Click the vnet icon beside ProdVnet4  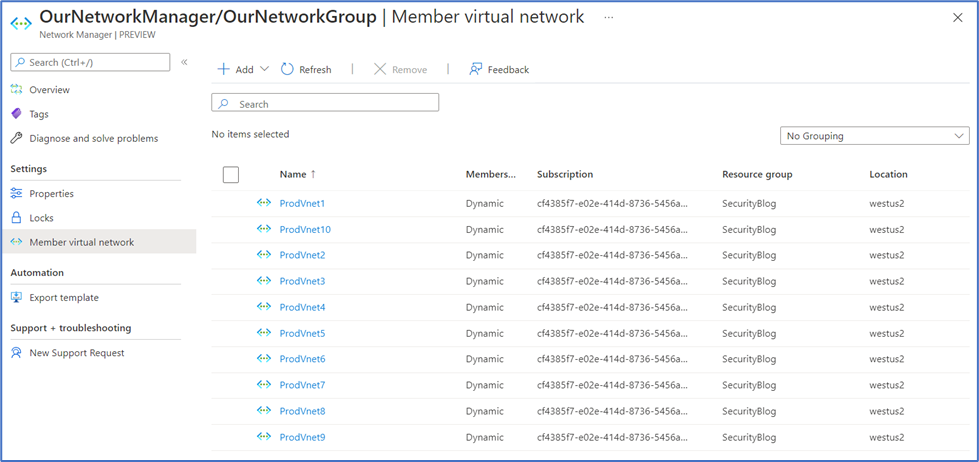[x=263, y=307]
